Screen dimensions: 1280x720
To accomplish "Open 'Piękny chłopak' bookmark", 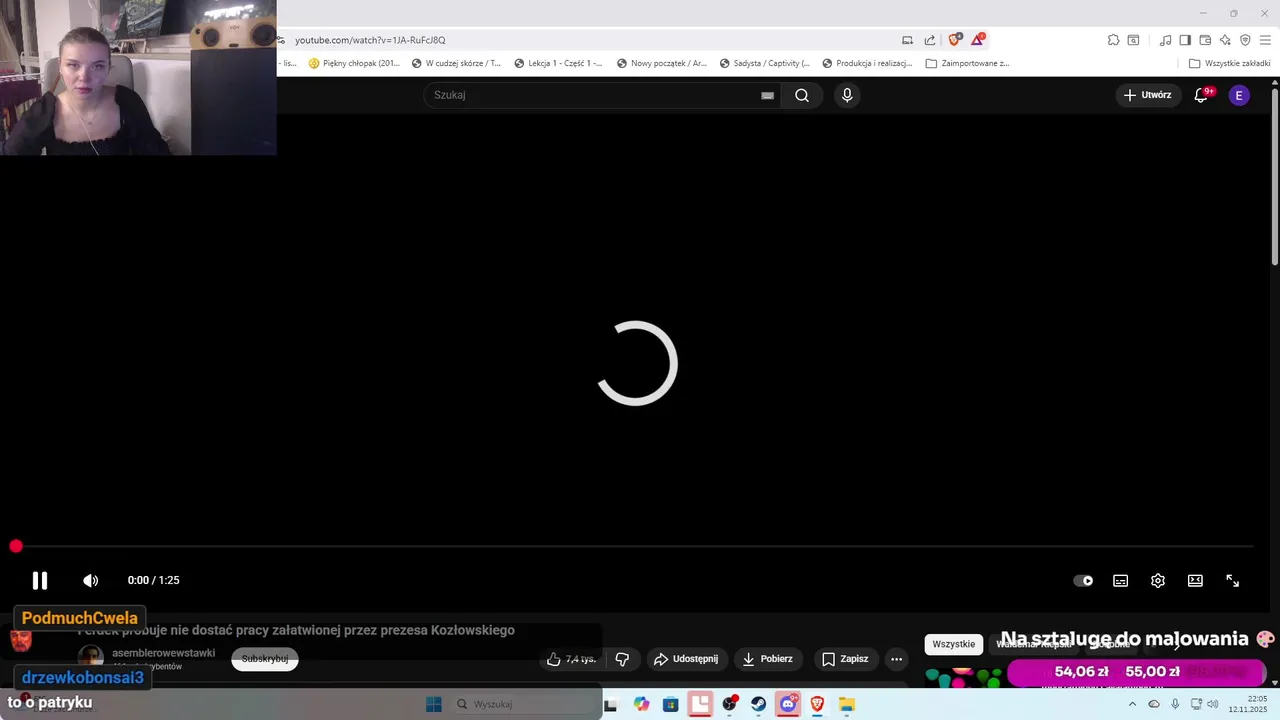I will click(354, 63).
